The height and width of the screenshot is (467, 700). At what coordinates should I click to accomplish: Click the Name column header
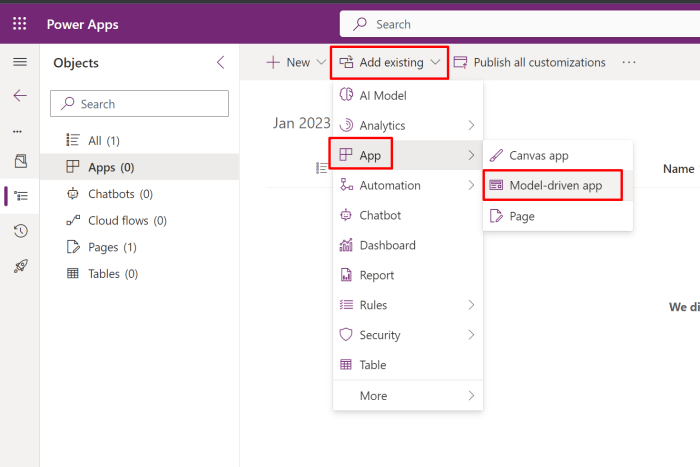pos(679,169)
